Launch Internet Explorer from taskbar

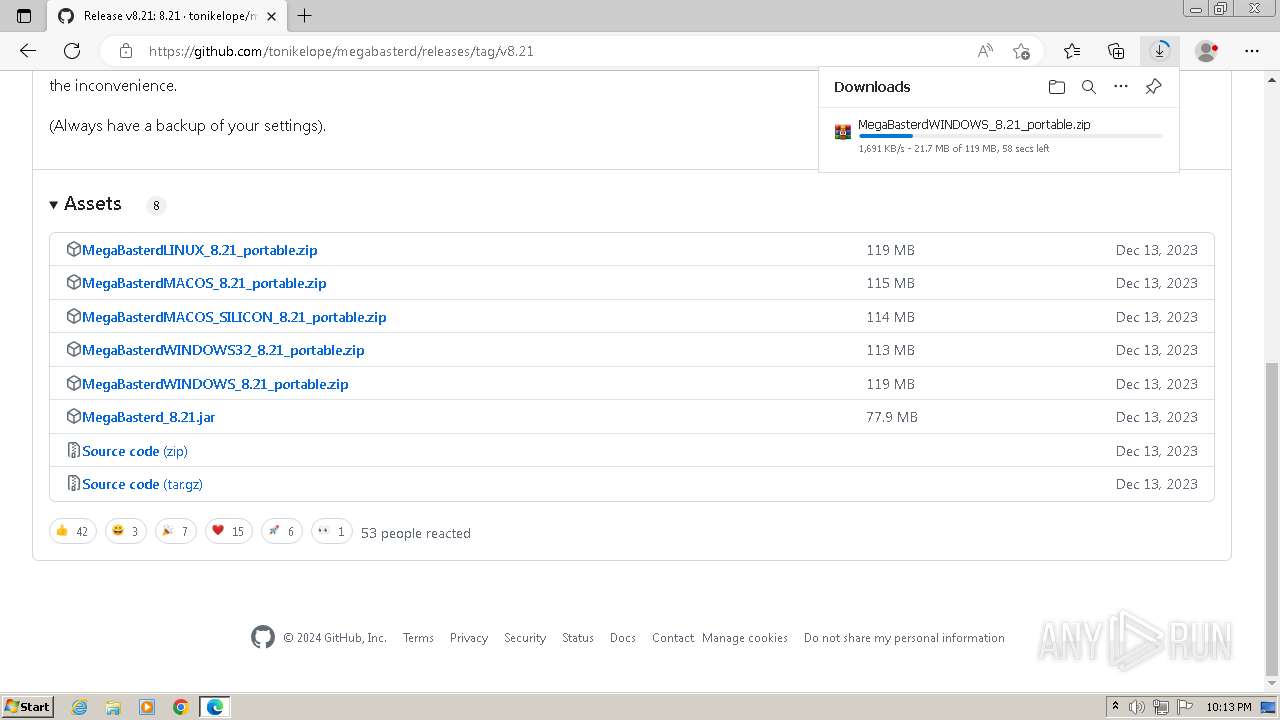pyautogui.click(x=80, y=707)
